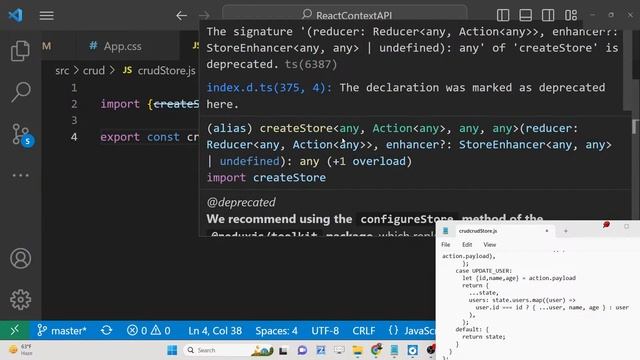Close the crudcrudStore.js tab in Notepad
The height and width of the screenshot is (360, 640).
(547, 231)
